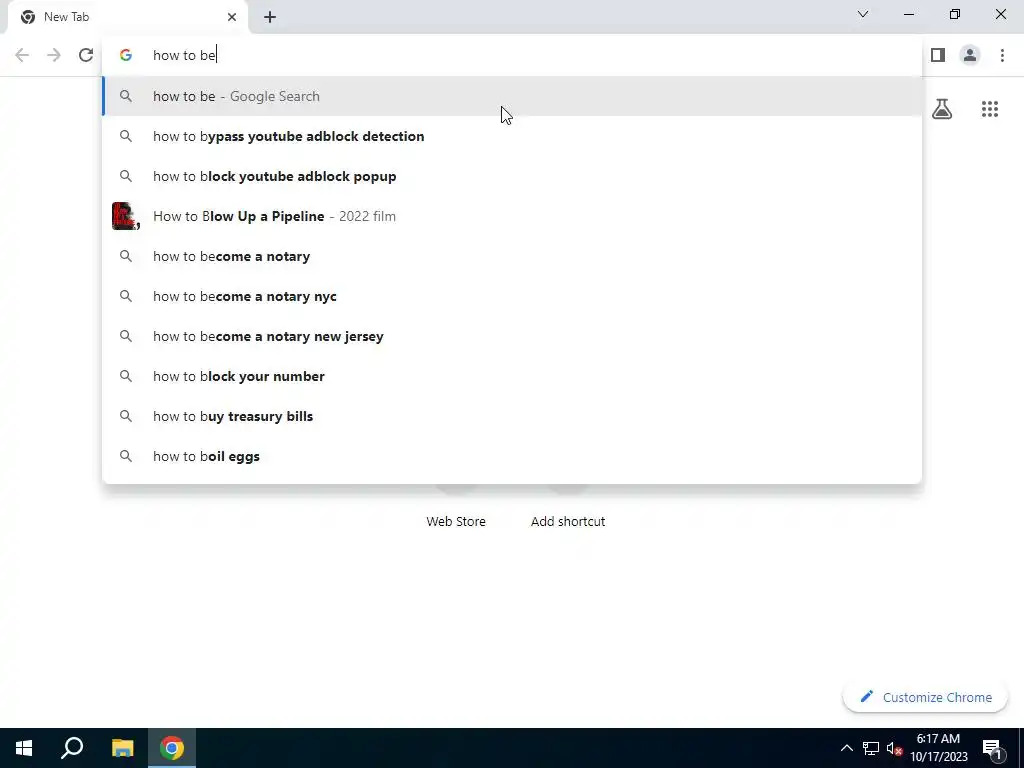1024x768 pixels.
Task: Open a new tab with plus button
Action: tap(270, 17)
